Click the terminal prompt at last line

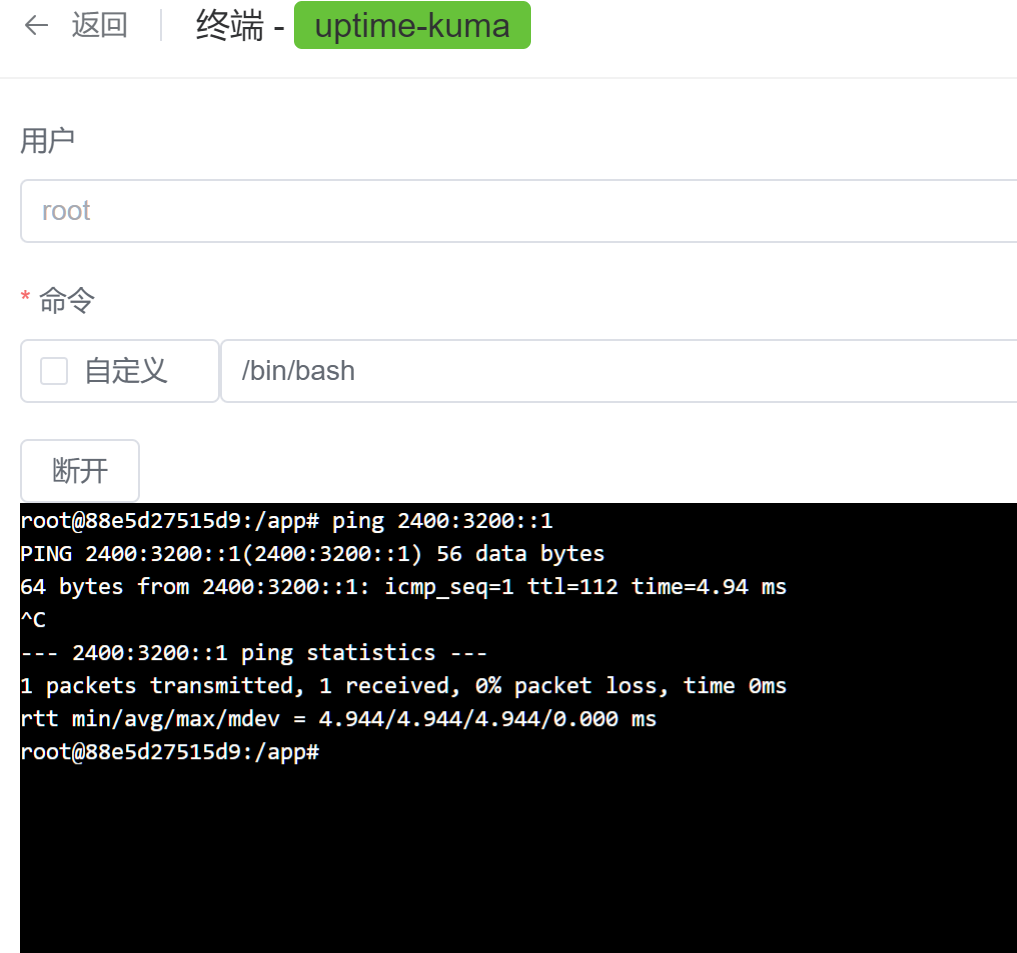tap(170, 752)
